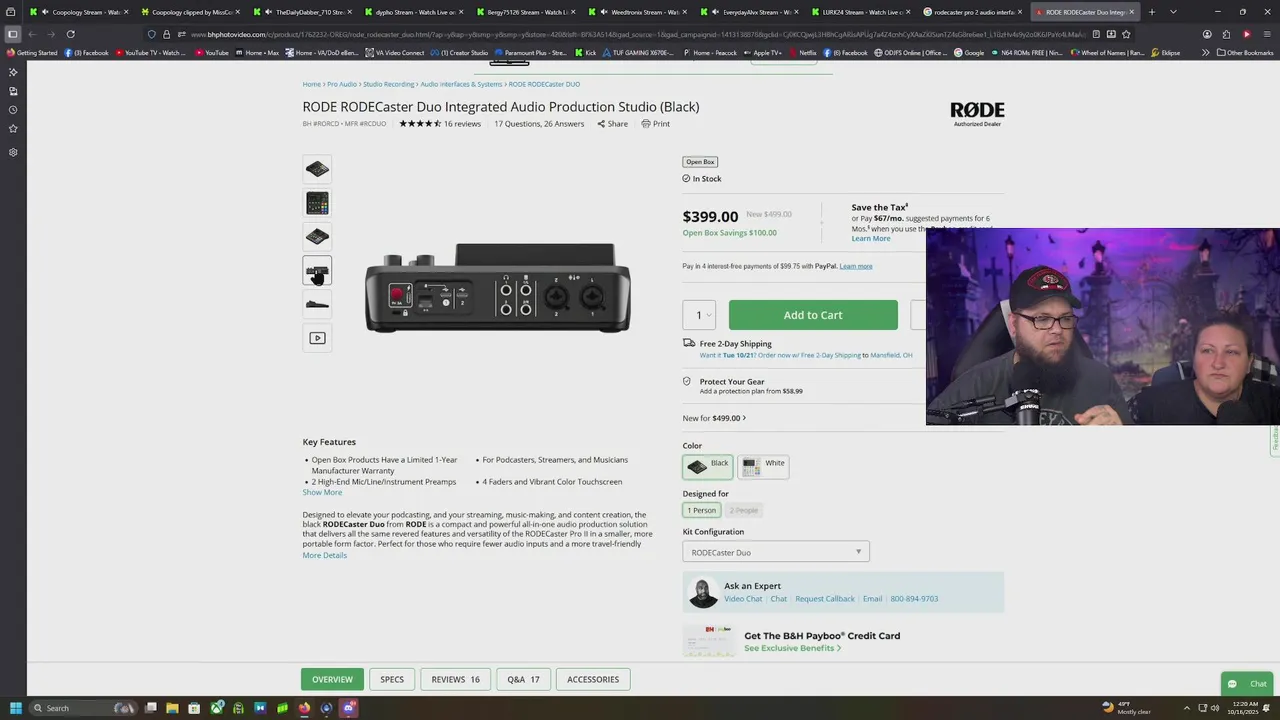The height and width of the screenshot is (720, 1280).
Task: Open the taskbar weather widget
Action: click(x=1126, y=708)
